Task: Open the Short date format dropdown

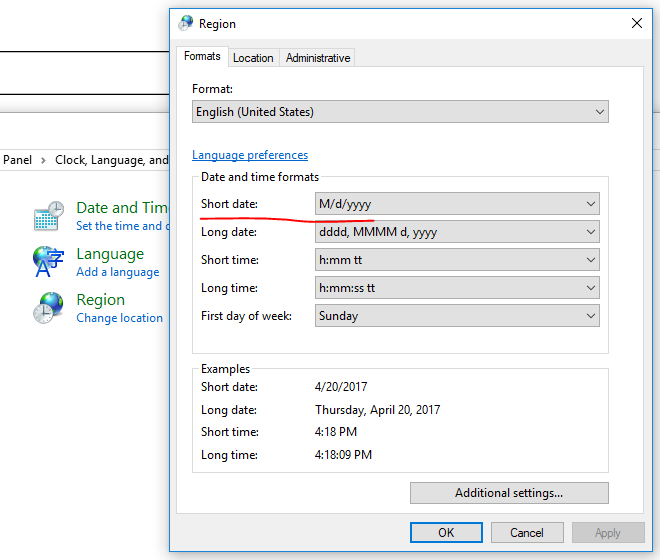Action: pyautogui.click(x=457, y=204)
